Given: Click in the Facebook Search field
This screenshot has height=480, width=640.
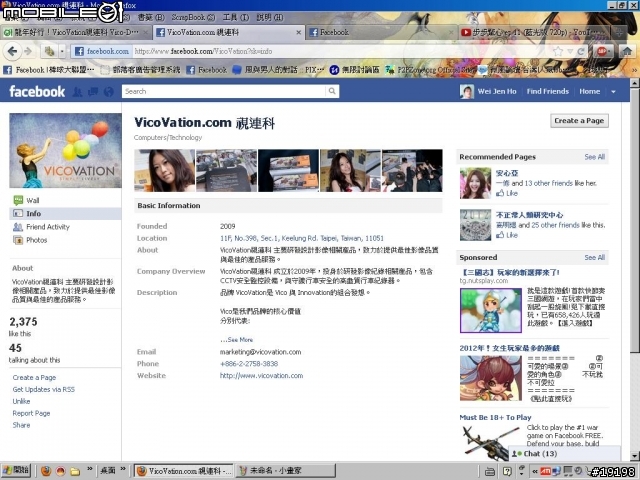Looking at the screenshot, I should pyautogui.click(x=224, y=91).
